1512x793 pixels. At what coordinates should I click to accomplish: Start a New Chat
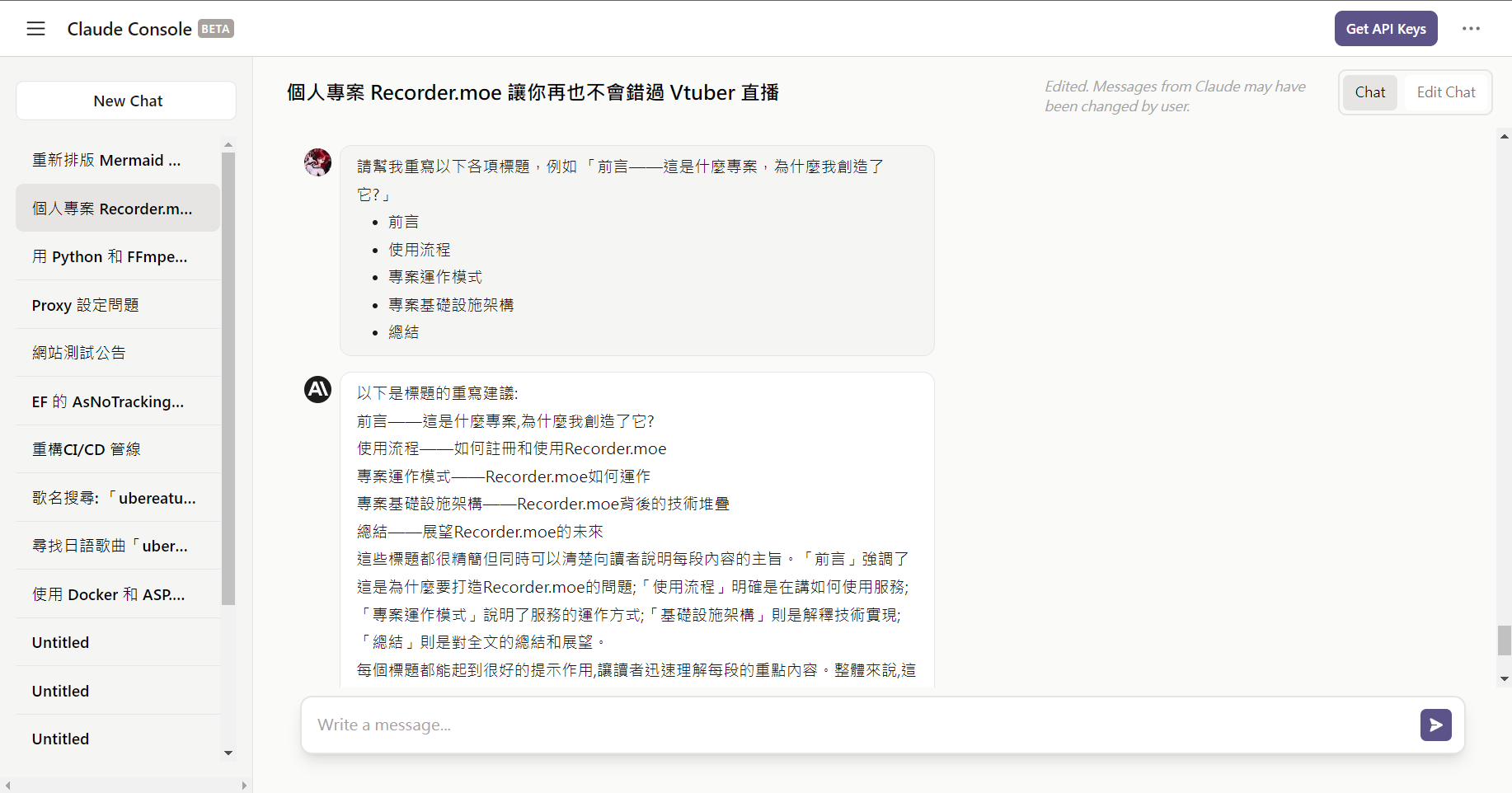[x=127, y=101]
